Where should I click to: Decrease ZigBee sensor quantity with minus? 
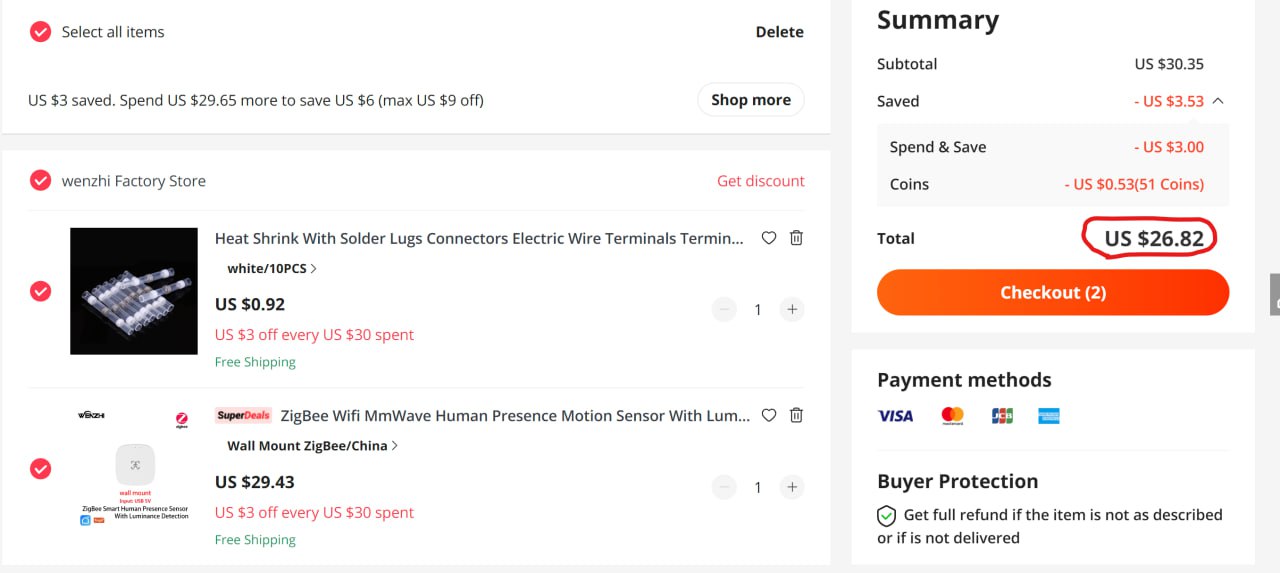(725, 487)
